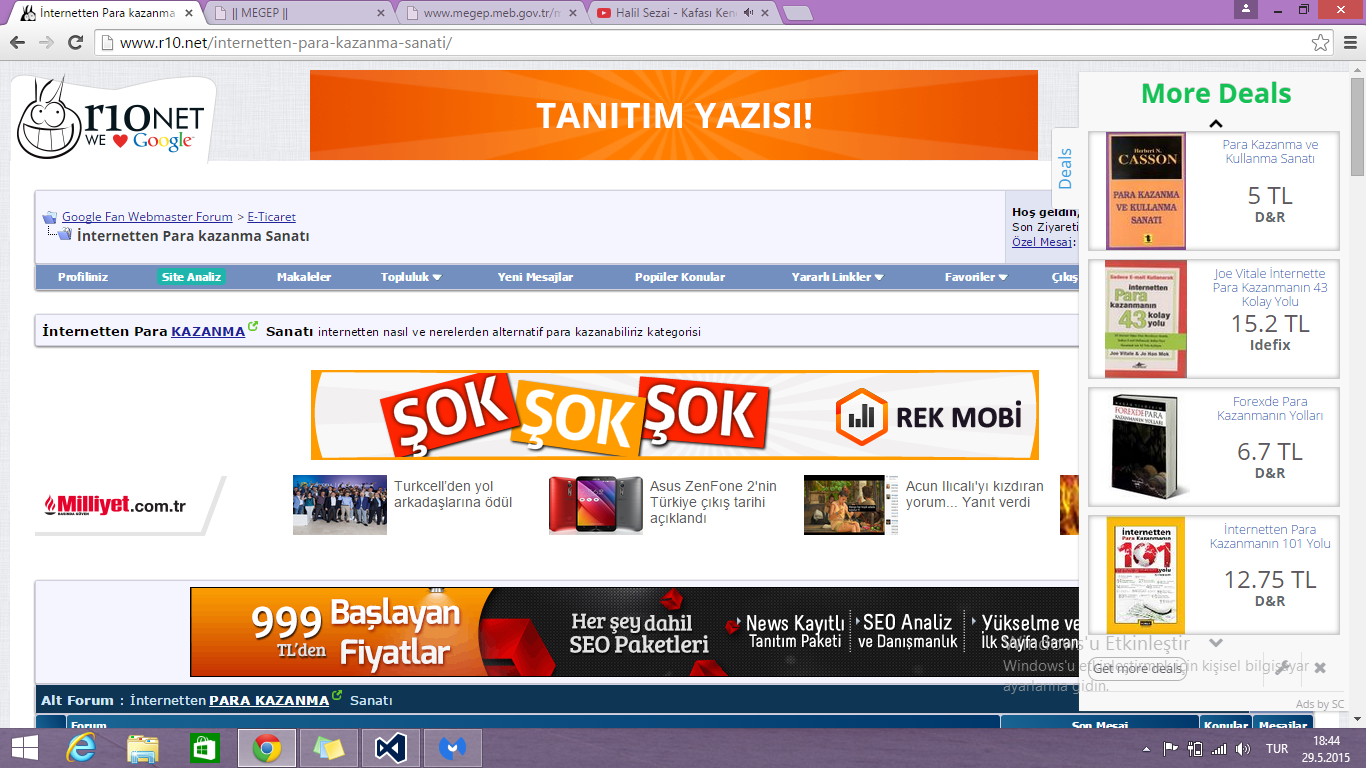Open Popüler Konular in the navbar
This screenshot has width=1366, height=768.
coord(680,277)
